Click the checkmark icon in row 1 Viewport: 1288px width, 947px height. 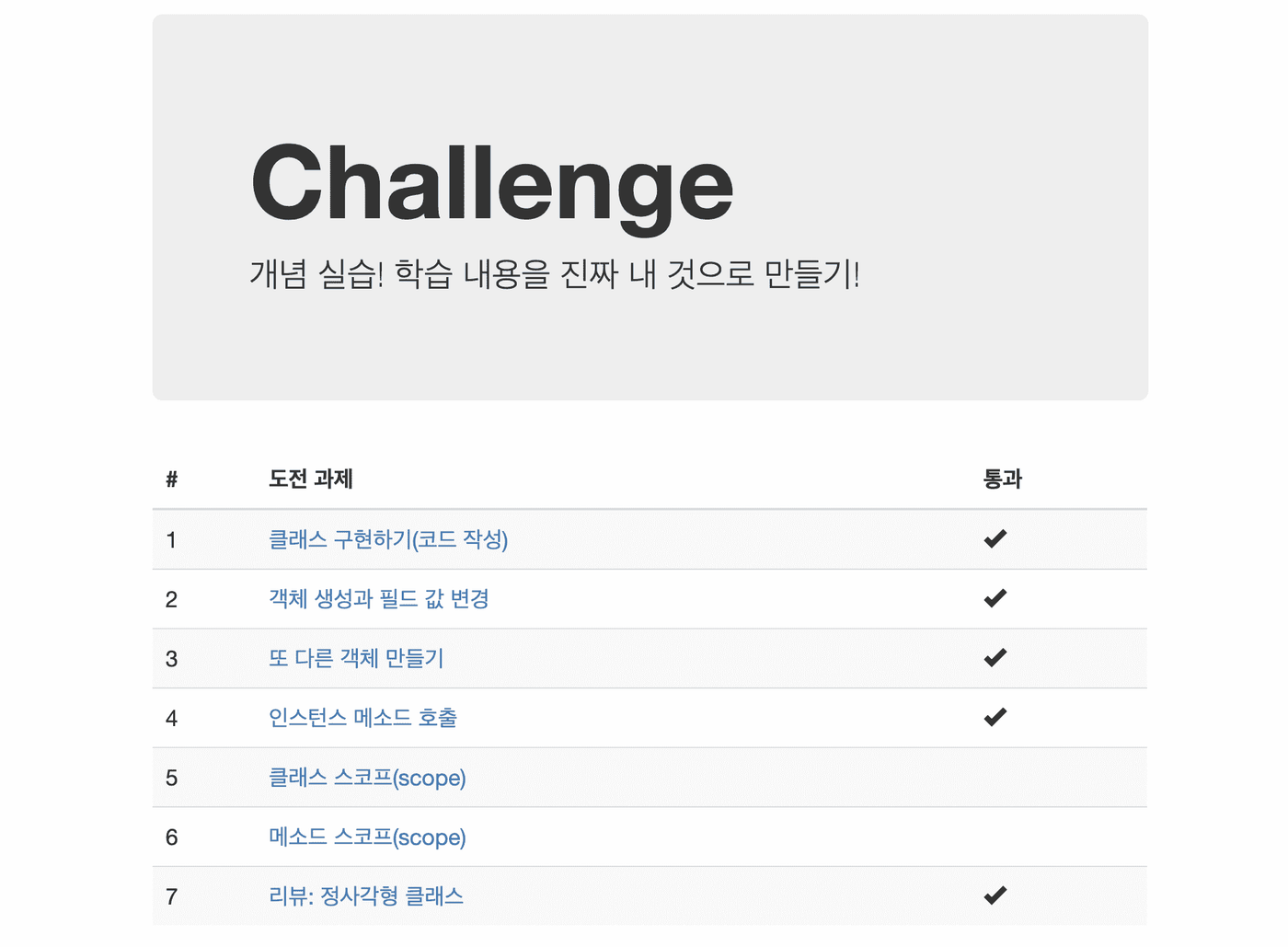995,538
